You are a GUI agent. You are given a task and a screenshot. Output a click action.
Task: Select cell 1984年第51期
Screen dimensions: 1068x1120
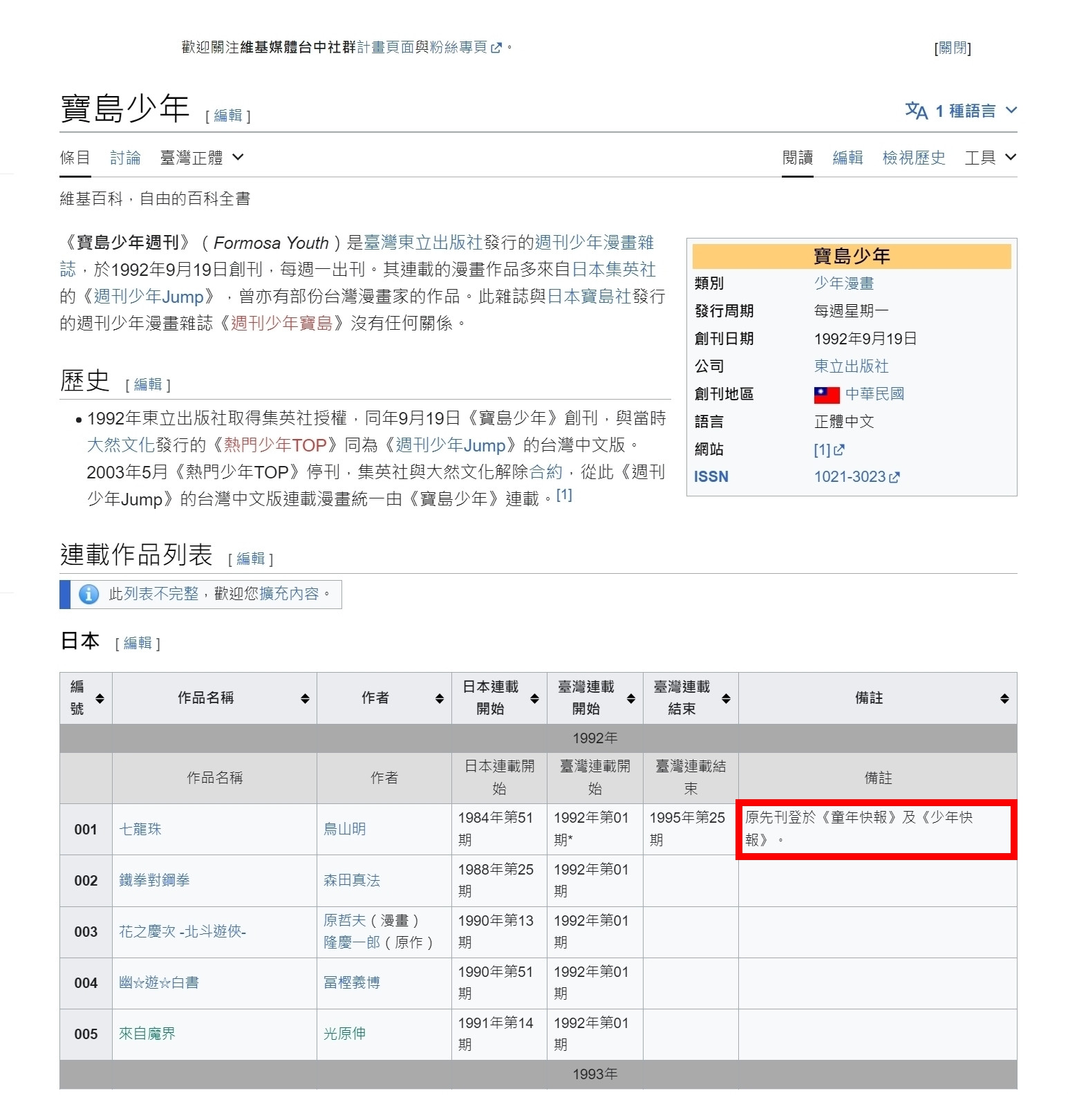coord(499,829)
